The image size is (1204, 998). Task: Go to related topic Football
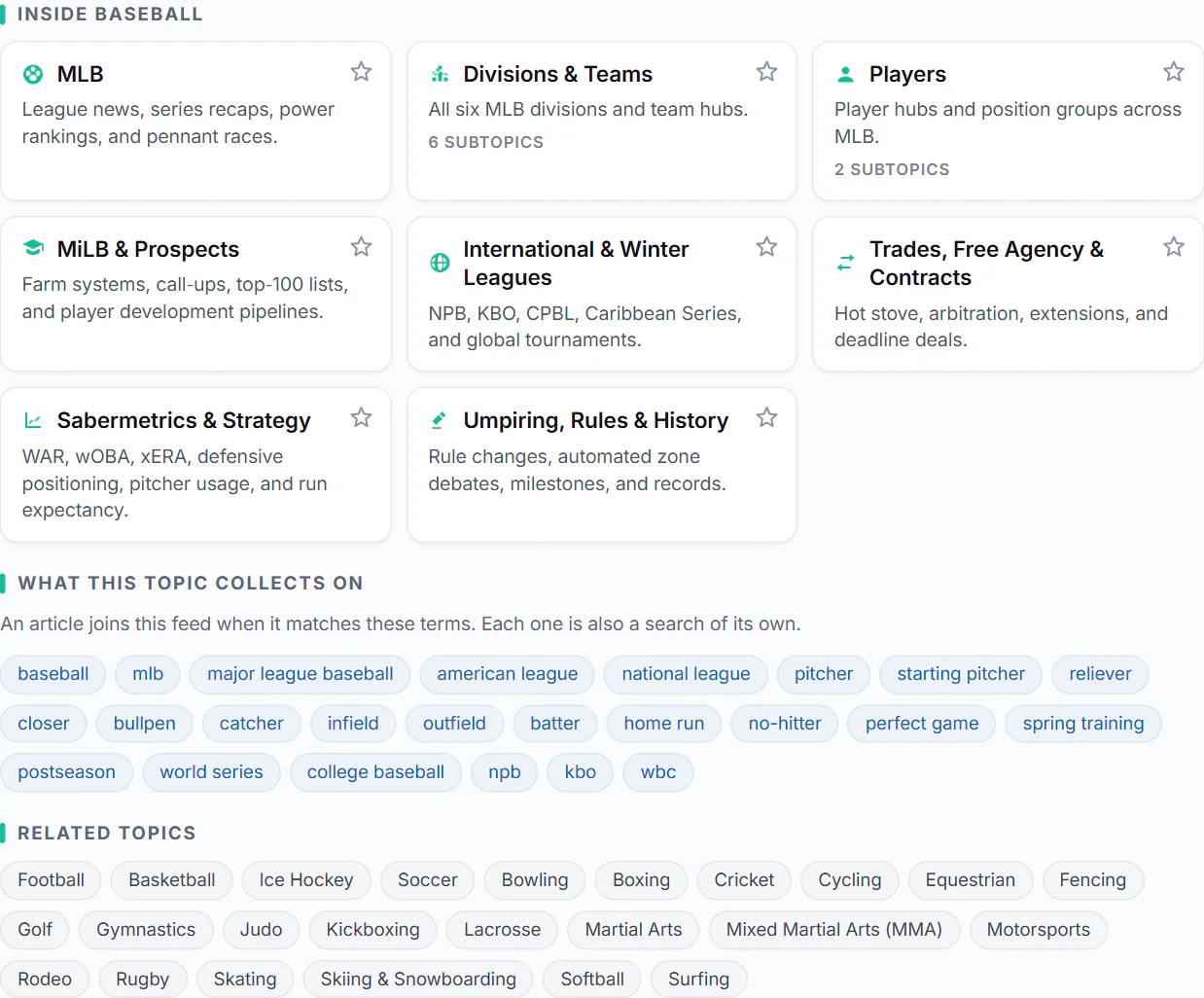pyautogui.click(x=52, y=880)
